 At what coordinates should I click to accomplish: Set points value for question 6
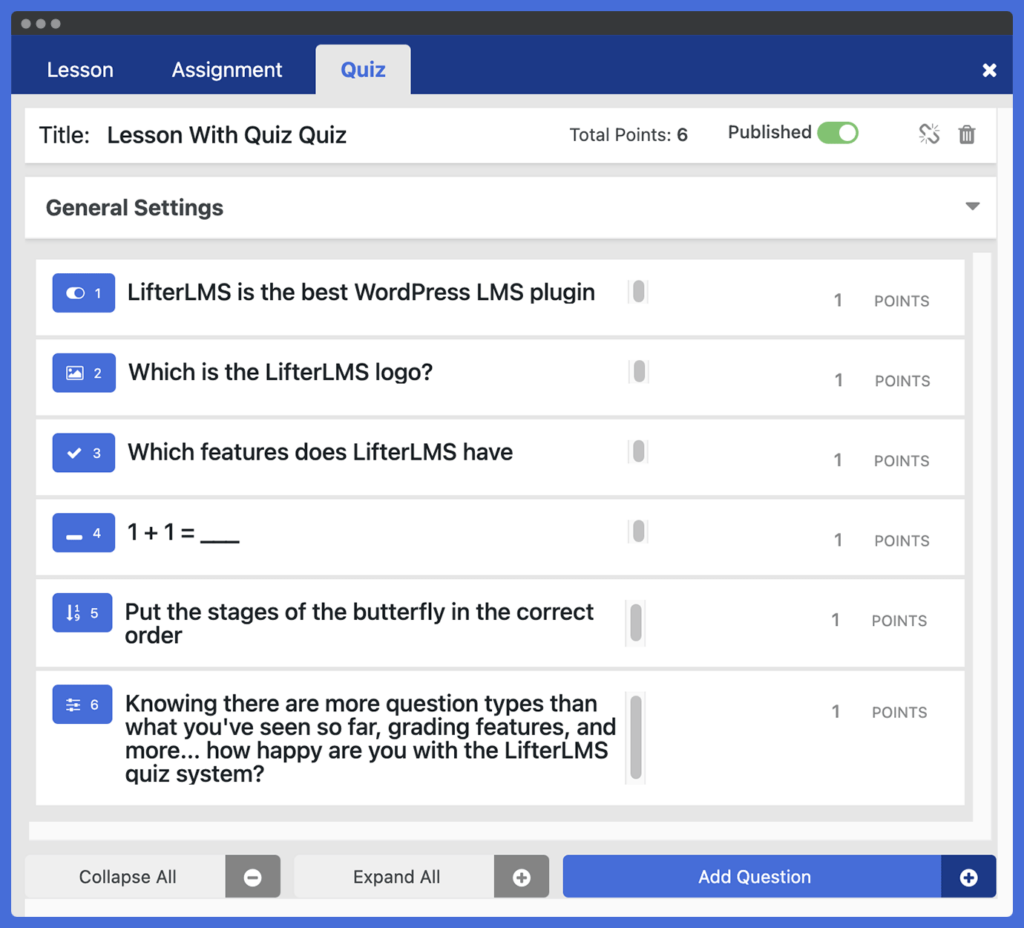click(835, 711)
